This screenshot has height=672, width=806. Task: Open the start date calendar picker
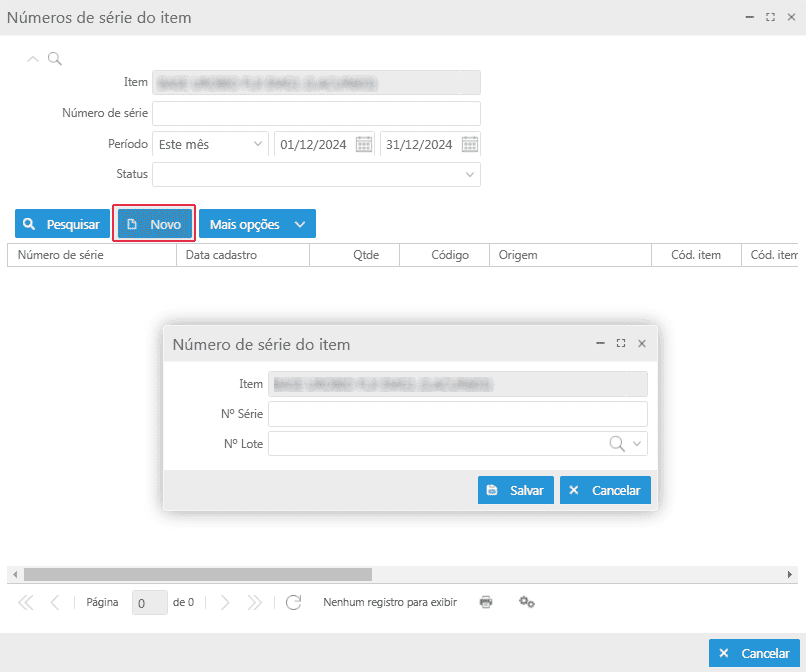pos(364,144)
